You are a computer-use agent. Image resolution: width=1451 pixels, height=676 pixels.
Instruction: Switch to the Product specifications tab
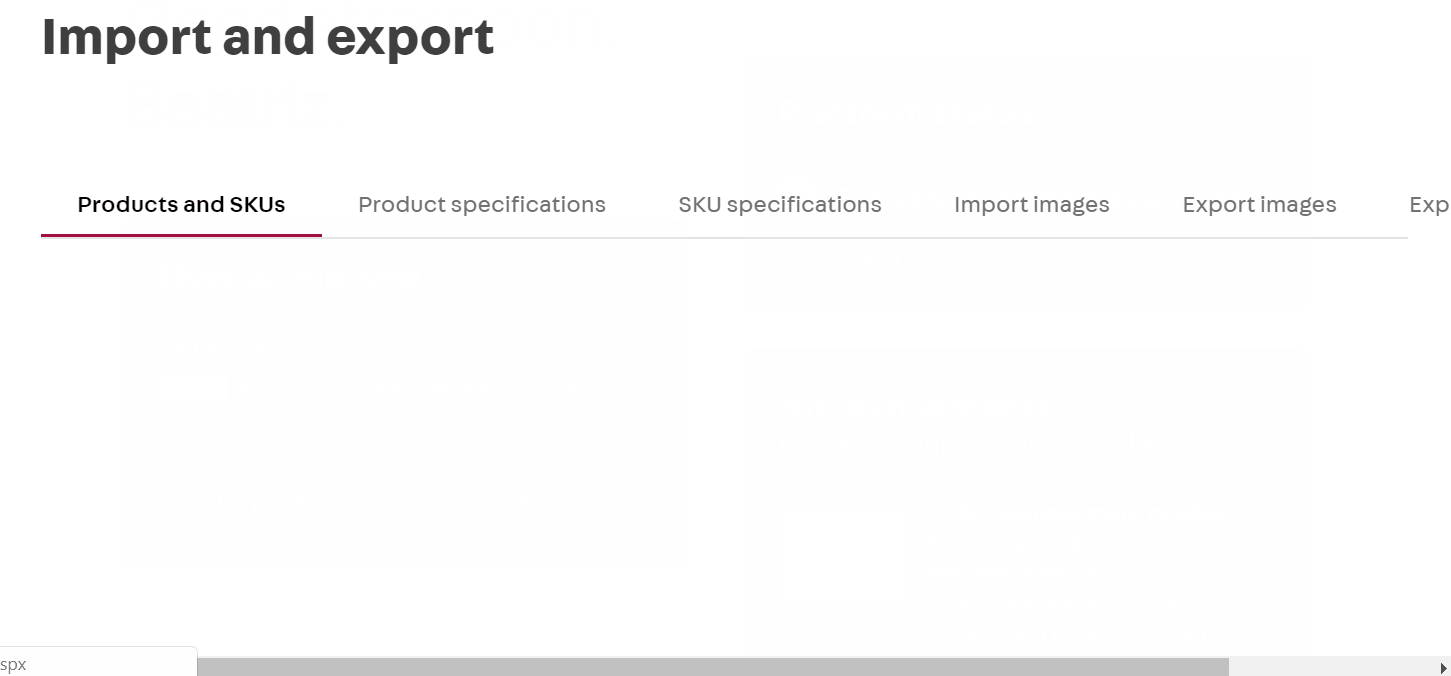[482, 204]
